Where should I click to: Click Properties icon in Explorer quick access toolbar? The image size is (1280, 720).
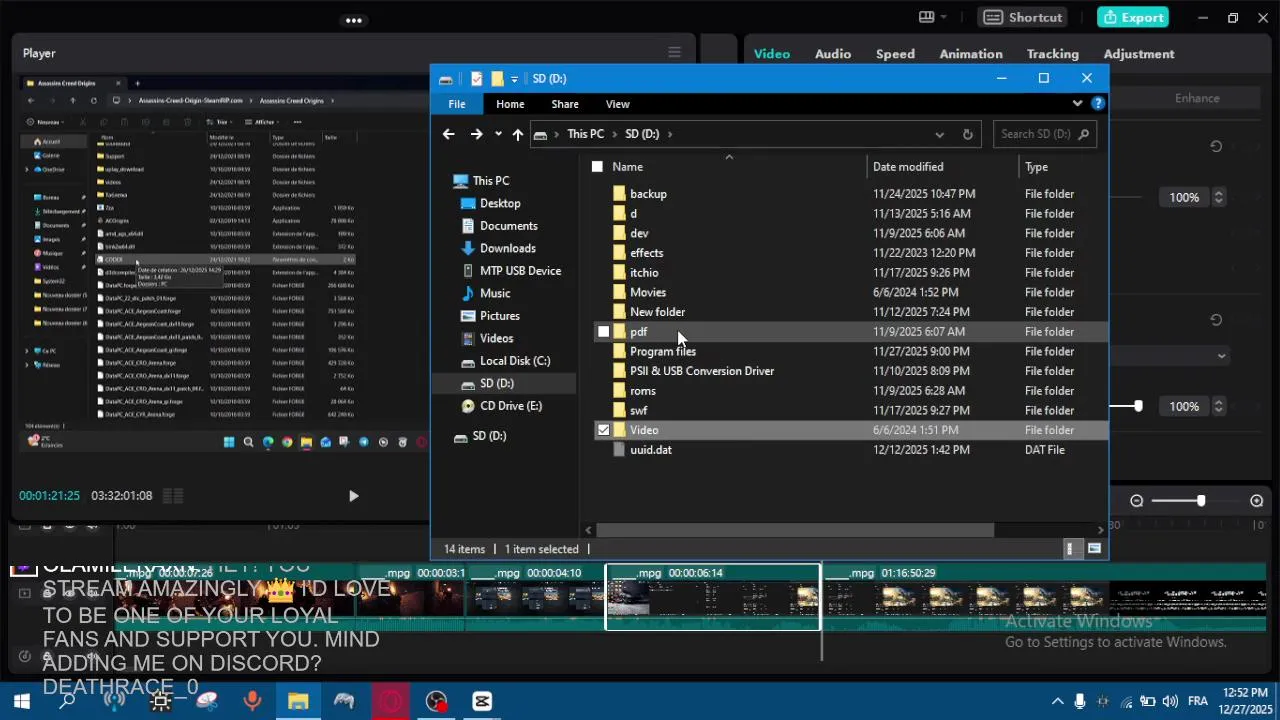tap(477, 79)
